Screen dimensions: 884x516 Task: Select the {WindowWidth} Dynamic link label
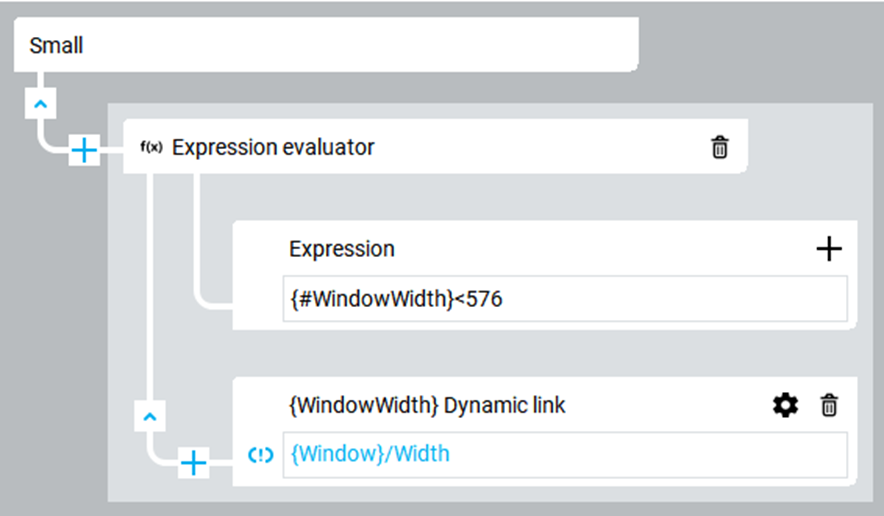pyautogui.click(x=427, y=405)
